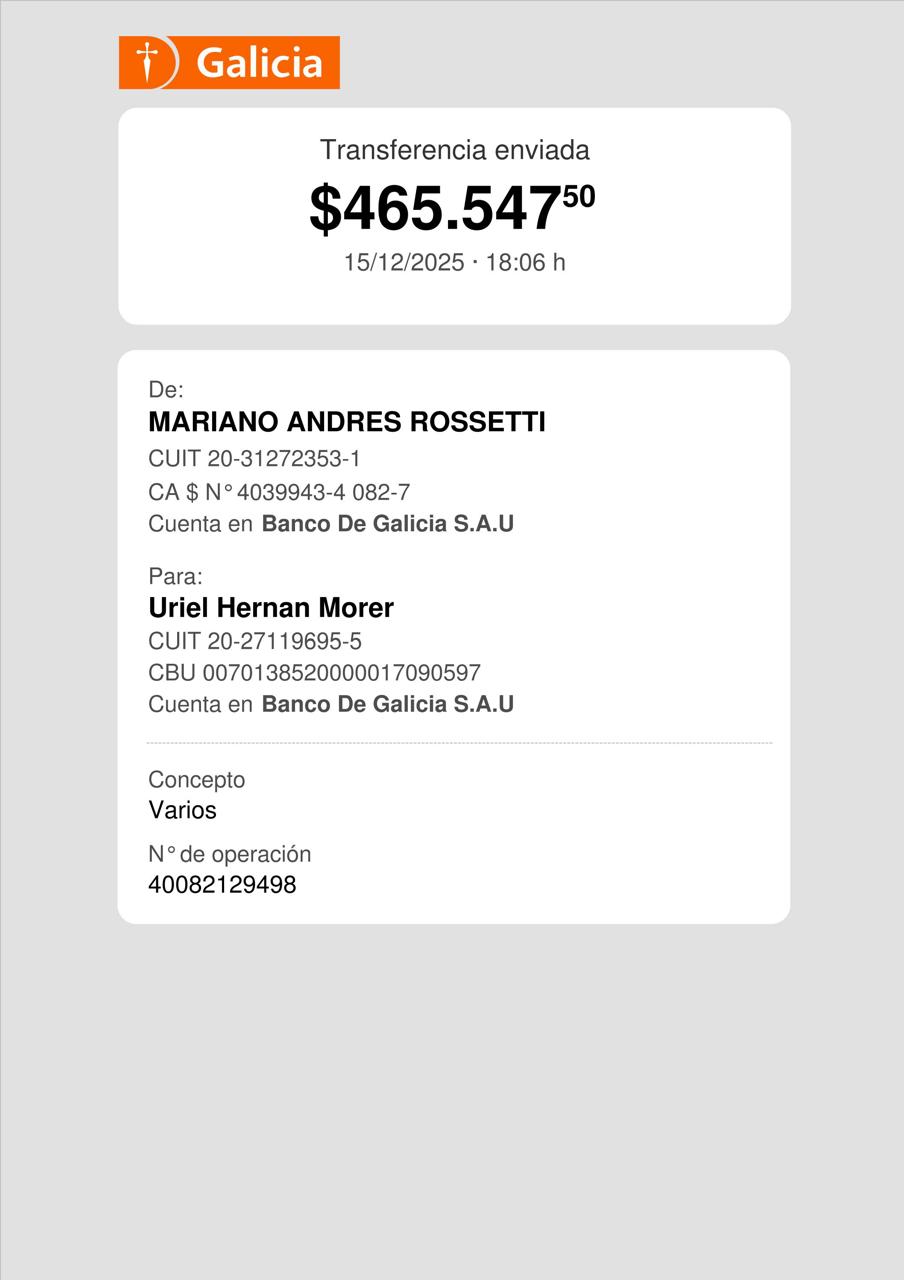This screenshot has height=1280, width=904.
Task: Click the recipient CUIT 20-27119695-5
Action: pos(255,641)
